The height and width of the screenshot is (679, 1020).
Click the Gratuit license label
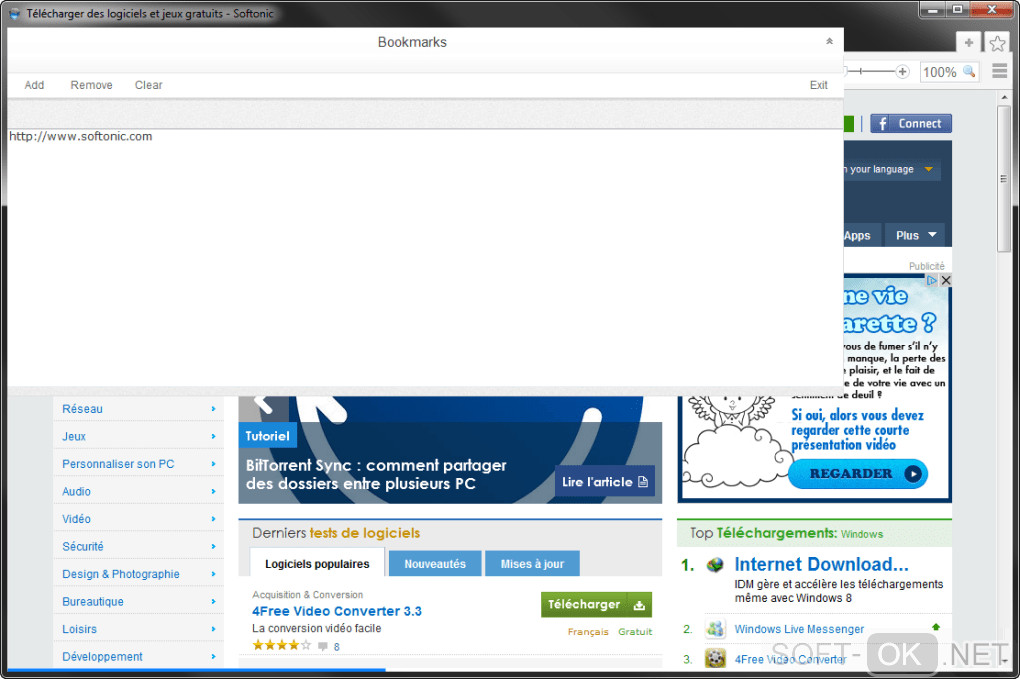click(x=635, y=632)
